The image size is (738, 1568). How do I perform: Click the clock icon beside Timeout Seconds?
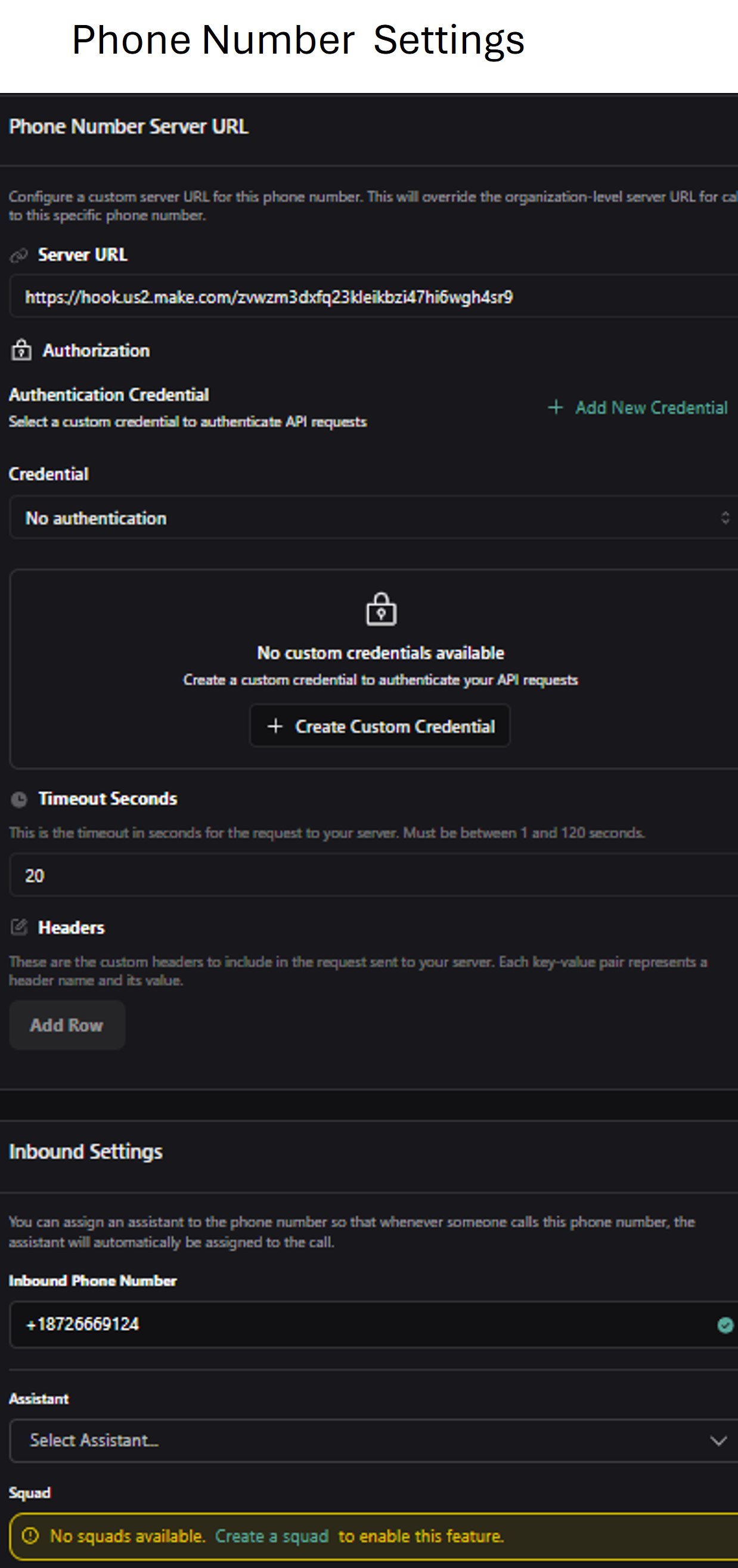click(20, 798)
